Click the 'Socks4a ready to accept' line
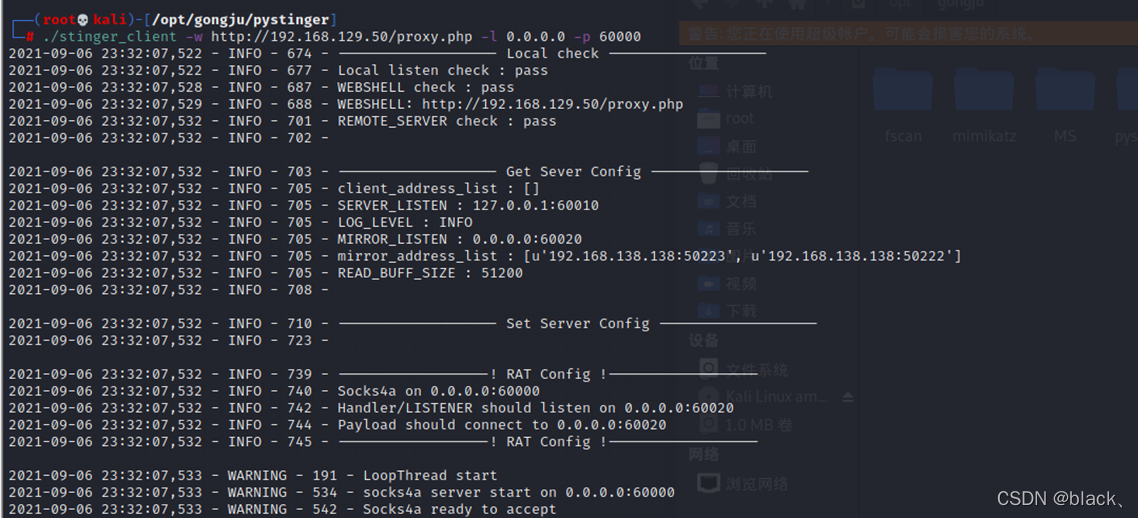Screen dimensions: 1138x518 [x=282, y=509]
